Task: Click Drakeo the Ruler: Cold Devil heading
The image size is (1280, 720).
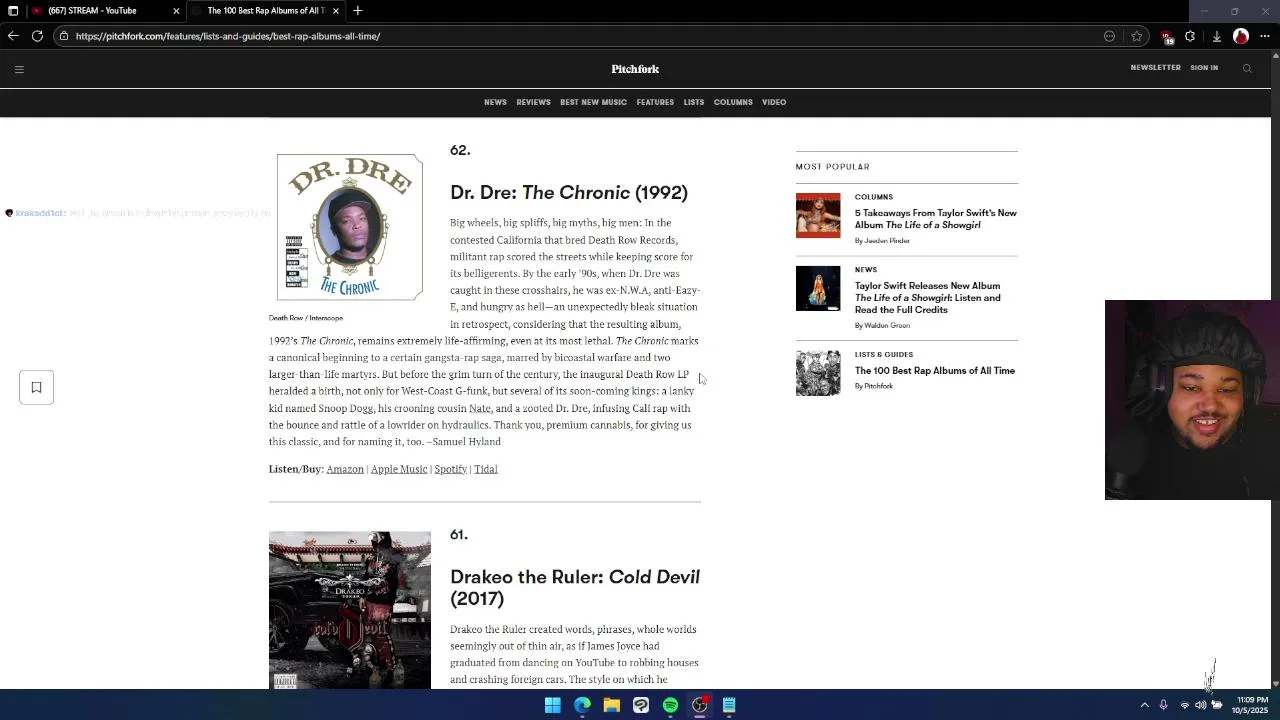Action: click(x=575, y=588)
